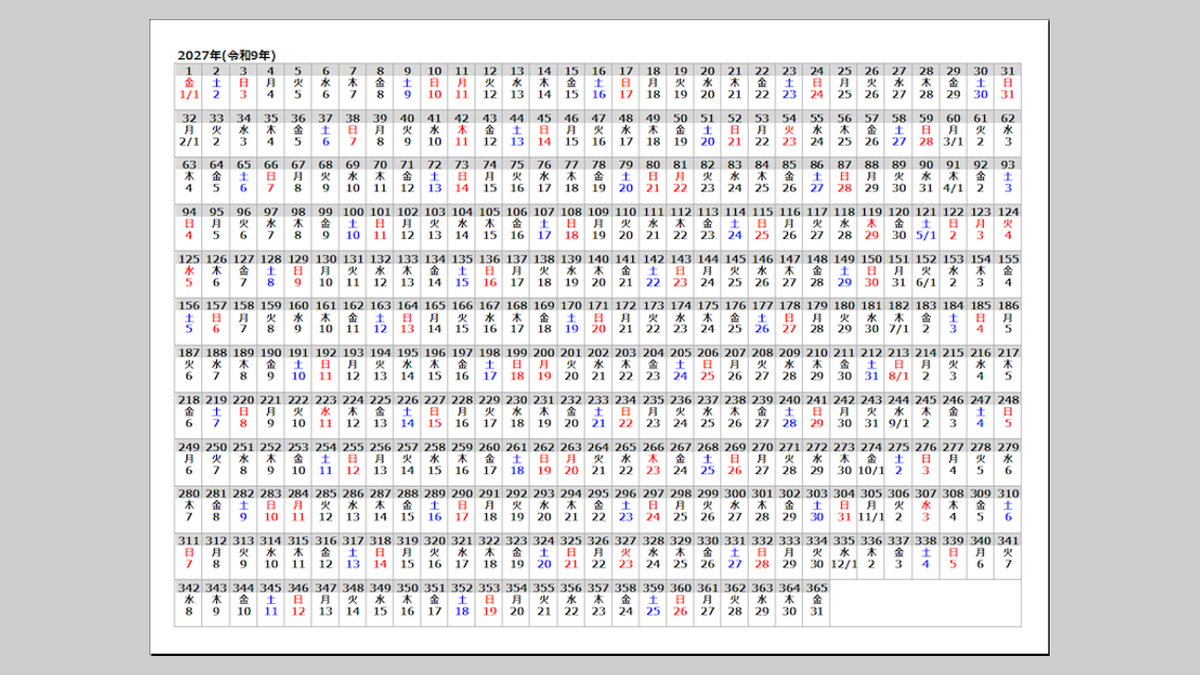Click day-of-year header "32"
This screenshot has height=675, width=1200.
[189, 118]
